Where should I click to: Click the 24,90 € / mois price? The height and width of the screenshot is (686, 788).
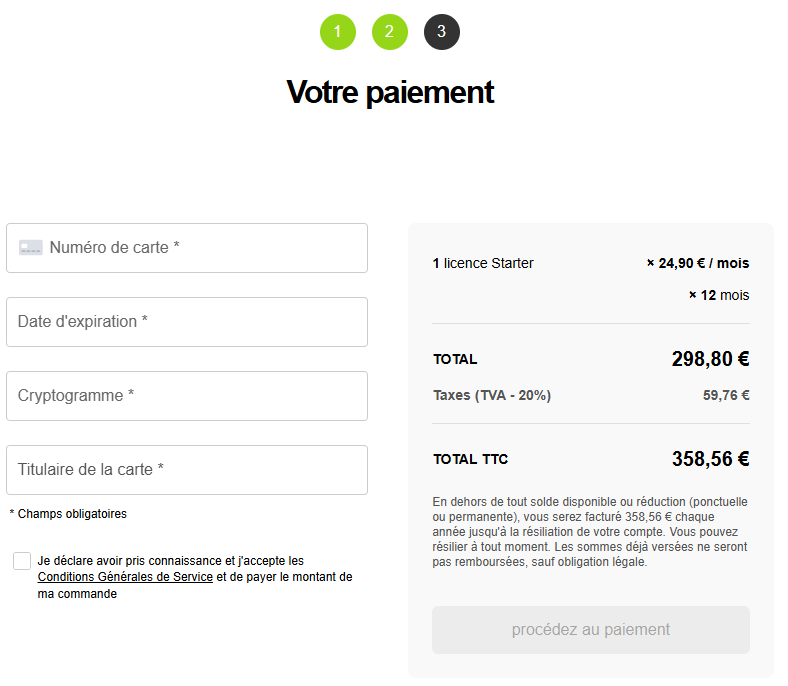(698, 263)
